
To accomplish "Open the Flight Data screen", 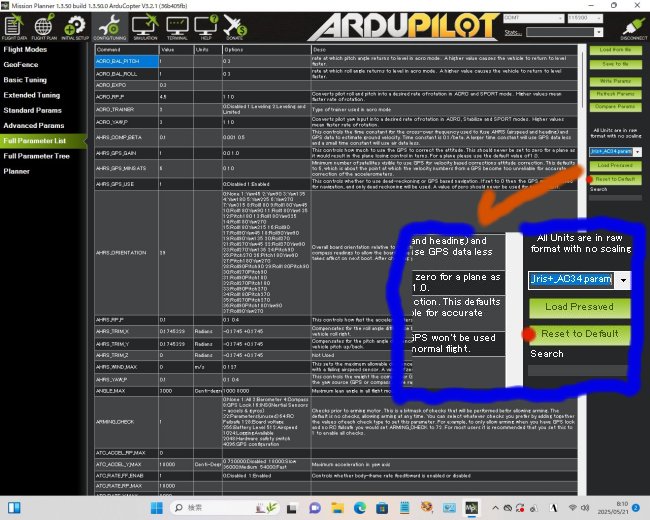I will click(x=14, y=27).
